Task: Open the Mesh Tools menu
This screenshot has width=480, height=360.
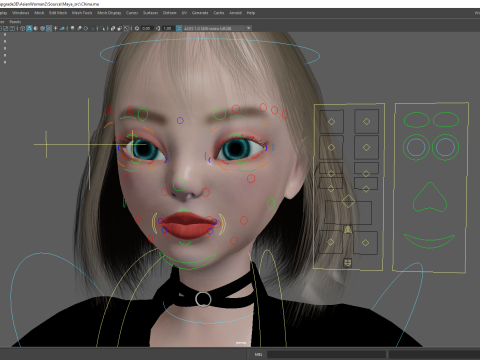Action: (82, 13)
